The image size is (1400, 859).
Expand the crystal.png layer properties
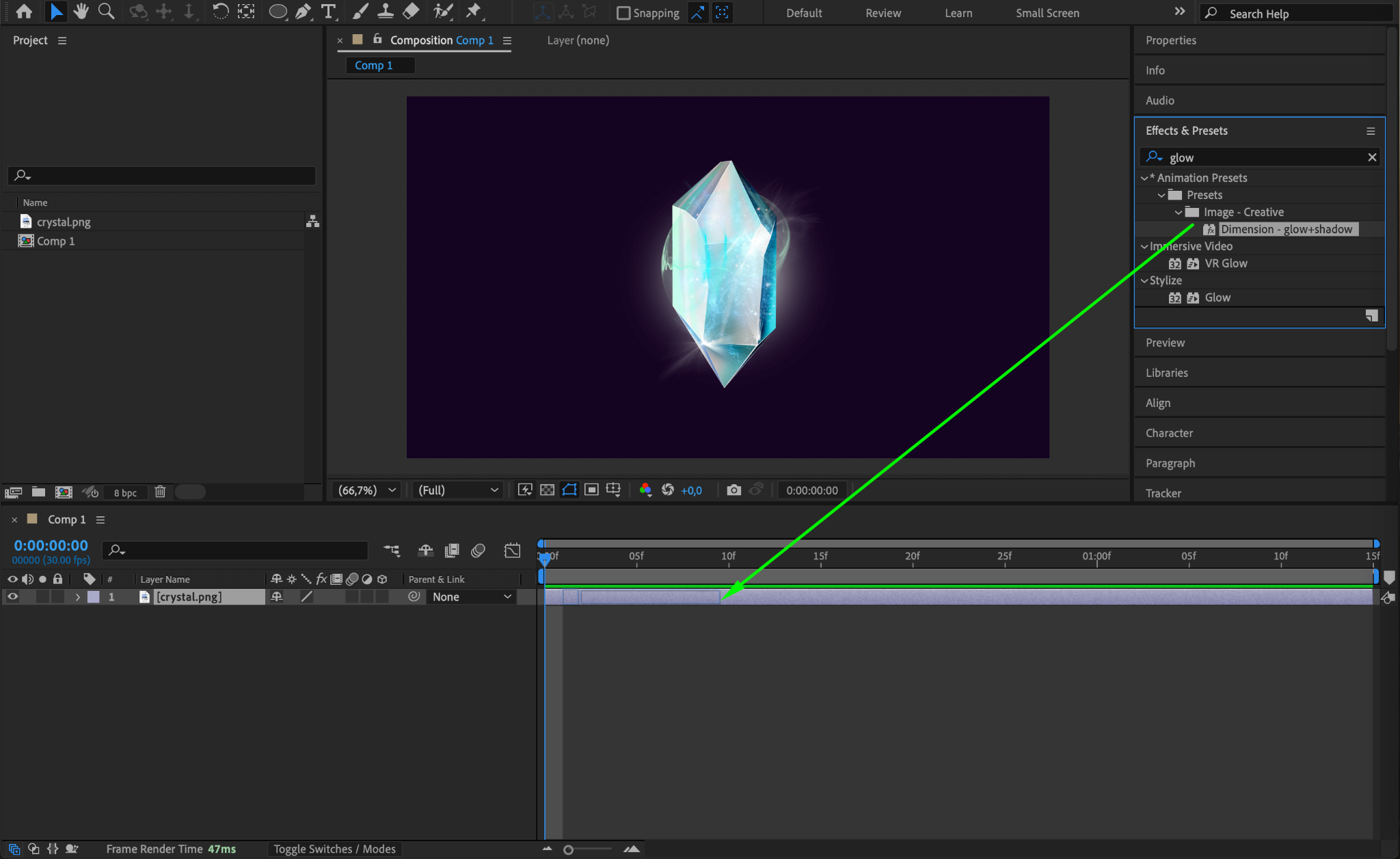[x=78, y=596]
